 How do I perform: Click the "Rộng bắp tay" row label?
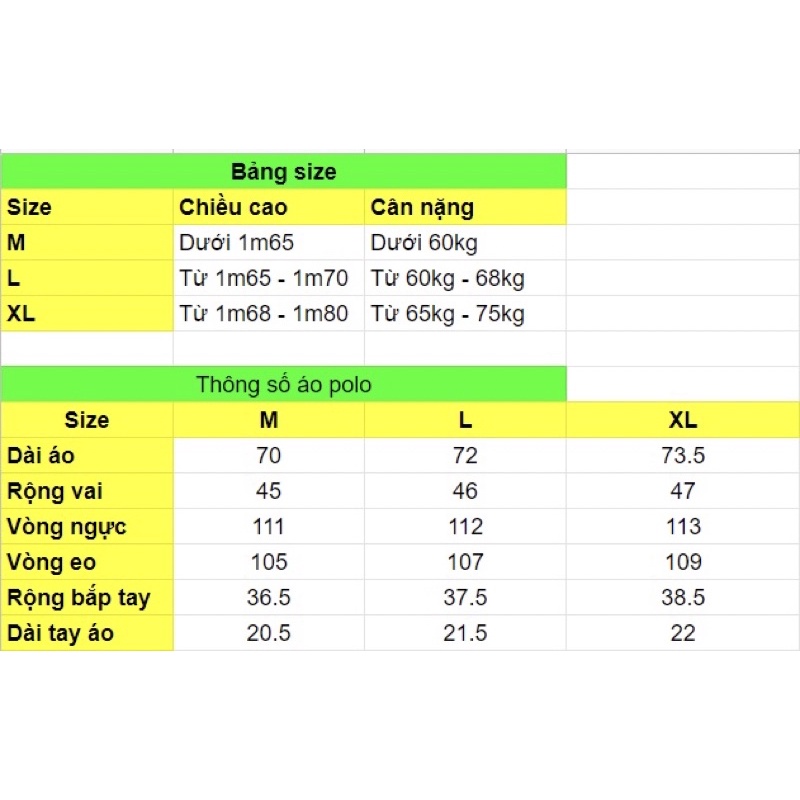[x=79, y=598]
